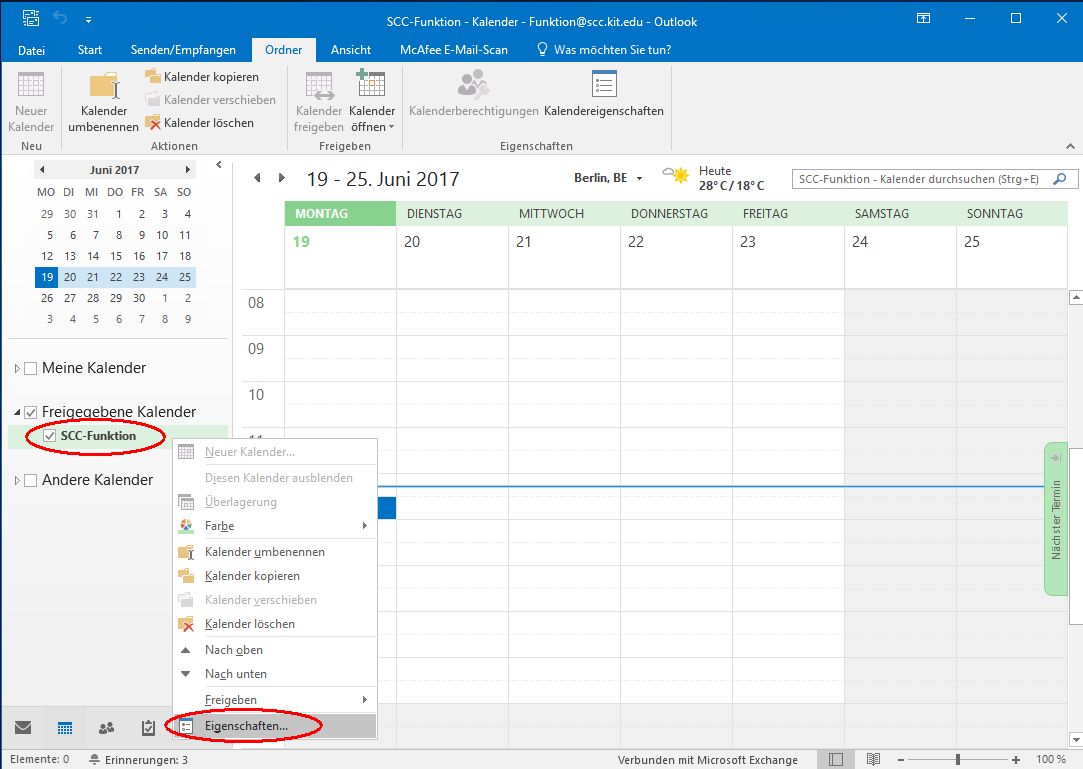Check the Meine Kalender checkbox
The image size is (1083, 769).
pyautogui.click(x=31, y=368)
